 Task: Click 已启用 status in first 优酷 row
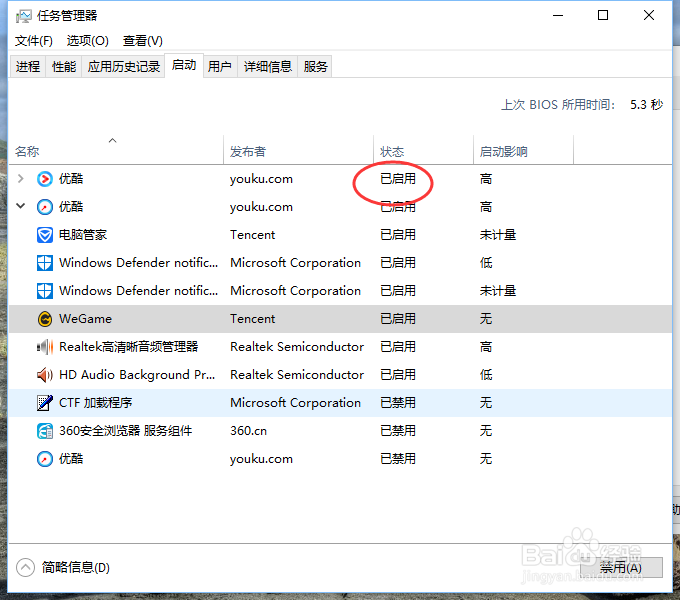[x=398, y=179]
